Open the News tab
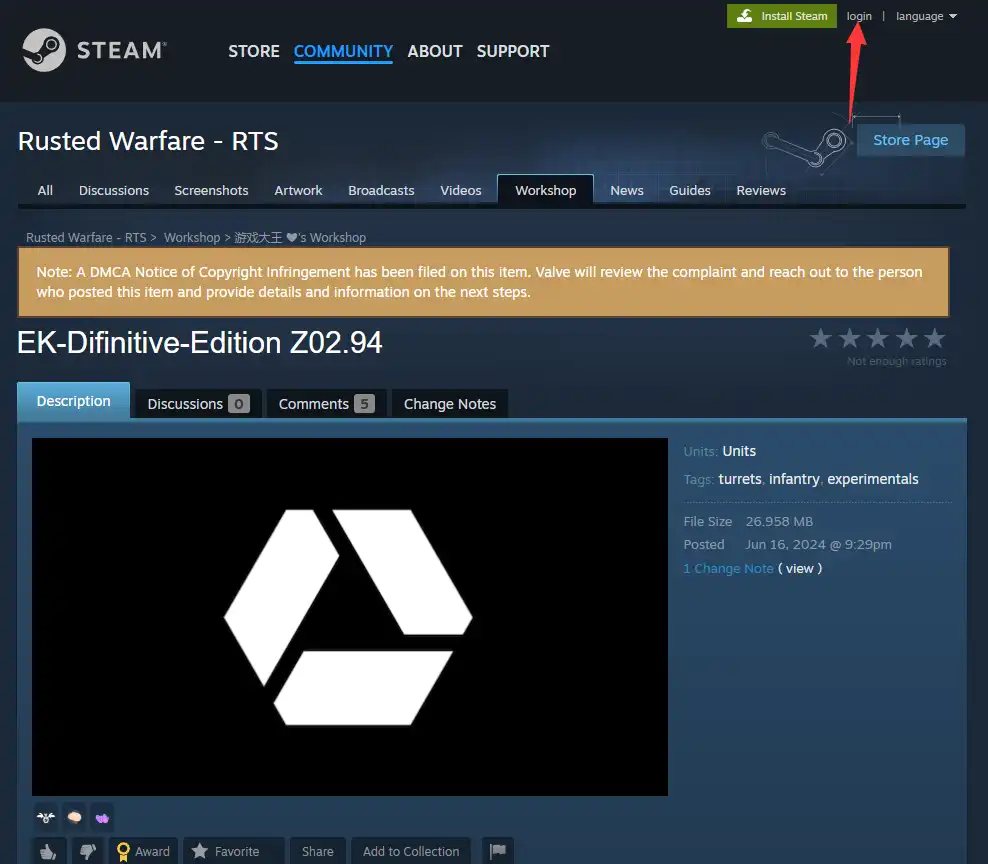This screenshot has width=988, height=864. coord(627,190)
